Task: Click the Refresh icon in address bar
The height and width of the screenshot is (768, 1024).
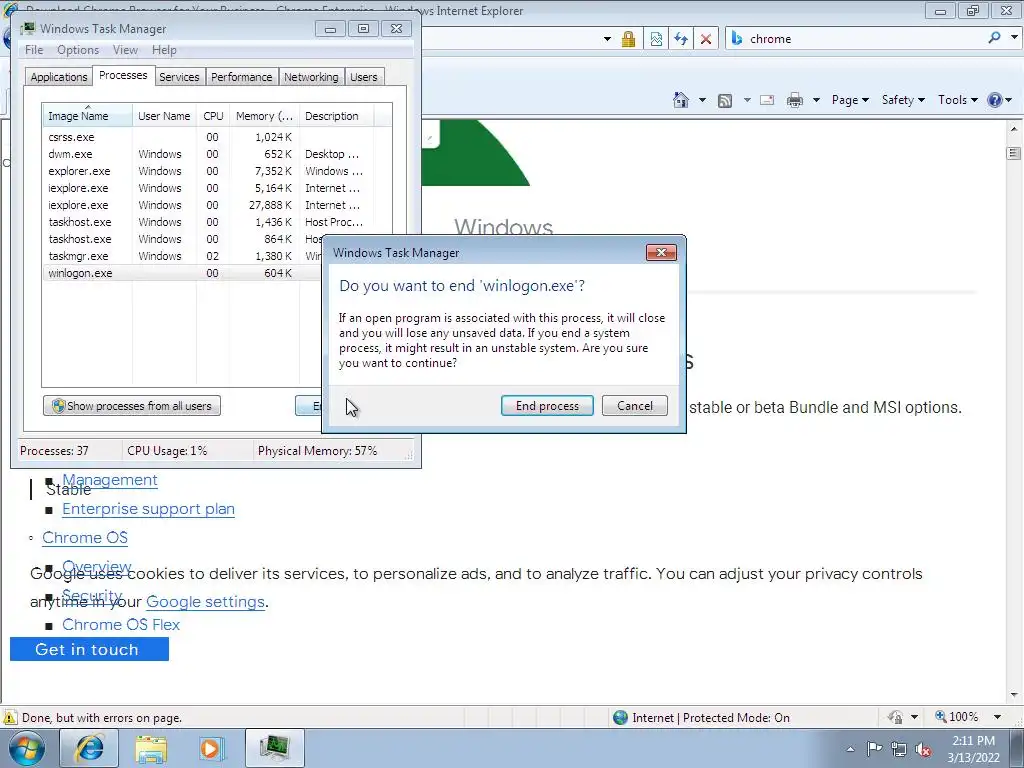Action: click(x=681, y=39)
